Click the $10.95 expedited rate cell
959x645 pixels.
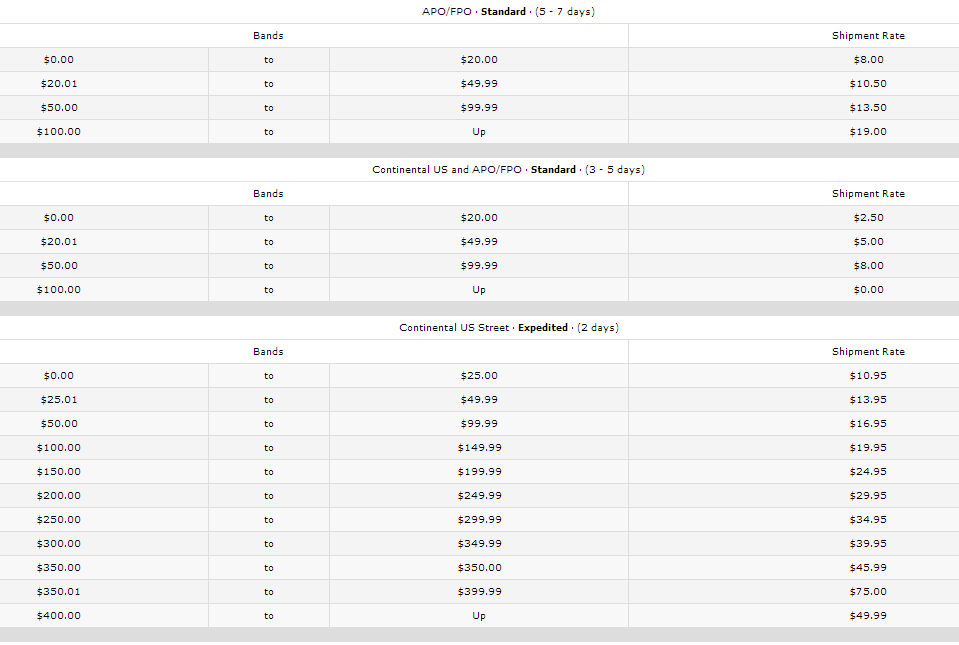867,376
